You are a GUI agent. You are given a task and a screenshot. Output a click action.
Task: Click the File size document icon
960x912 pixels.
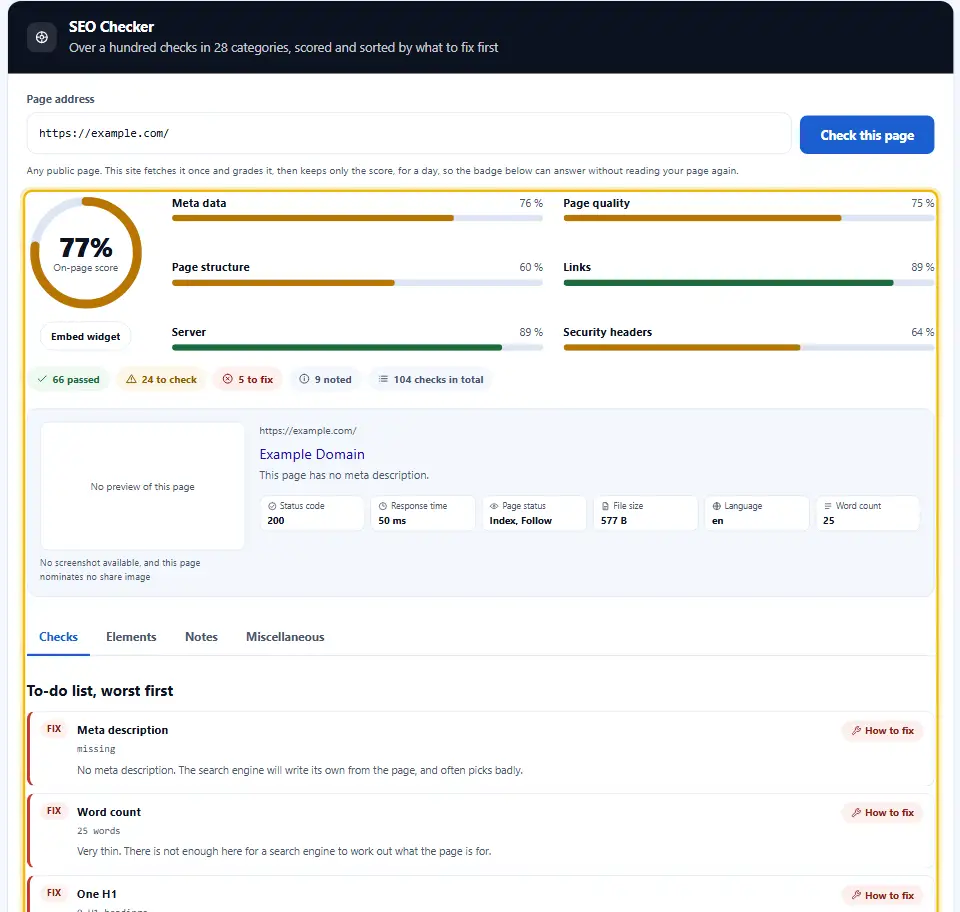606,506
